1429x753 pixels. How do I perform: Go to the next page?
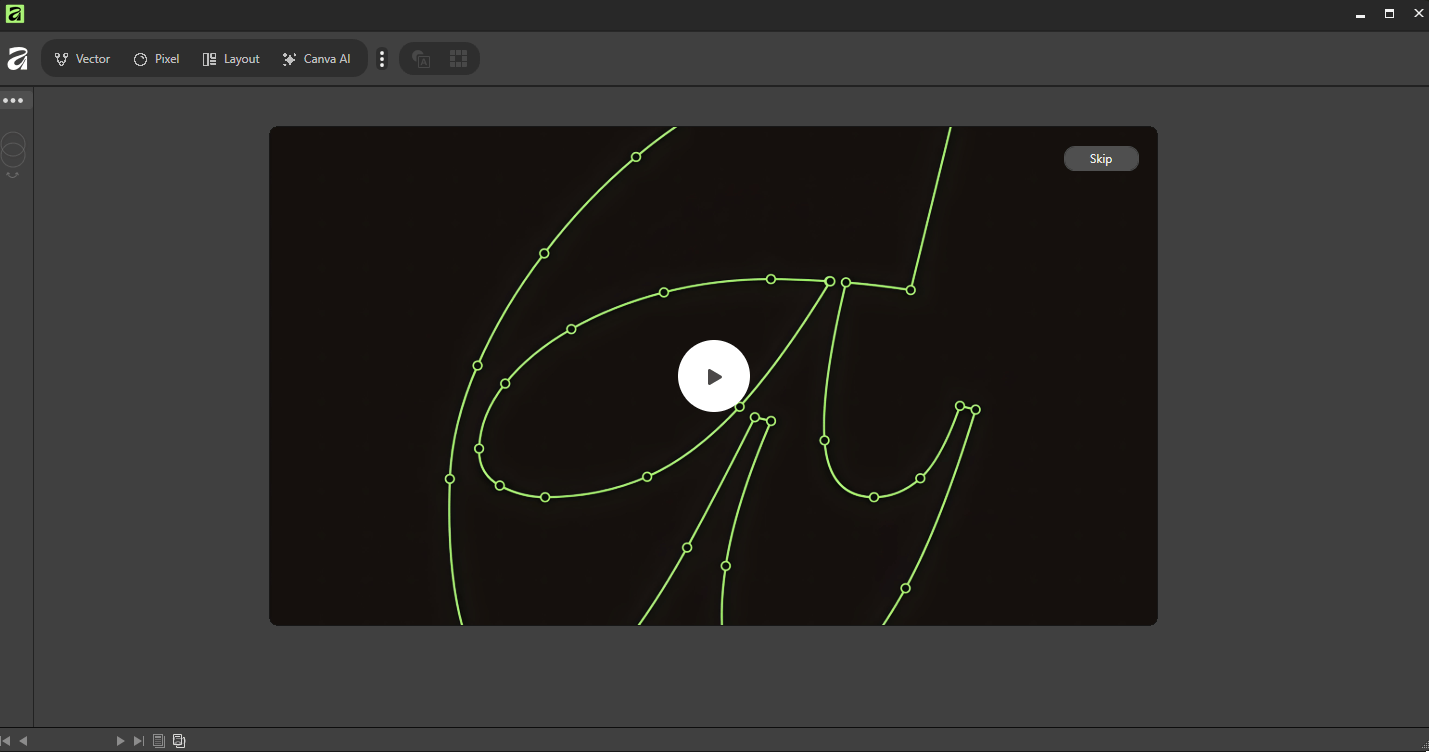(120, 741)
